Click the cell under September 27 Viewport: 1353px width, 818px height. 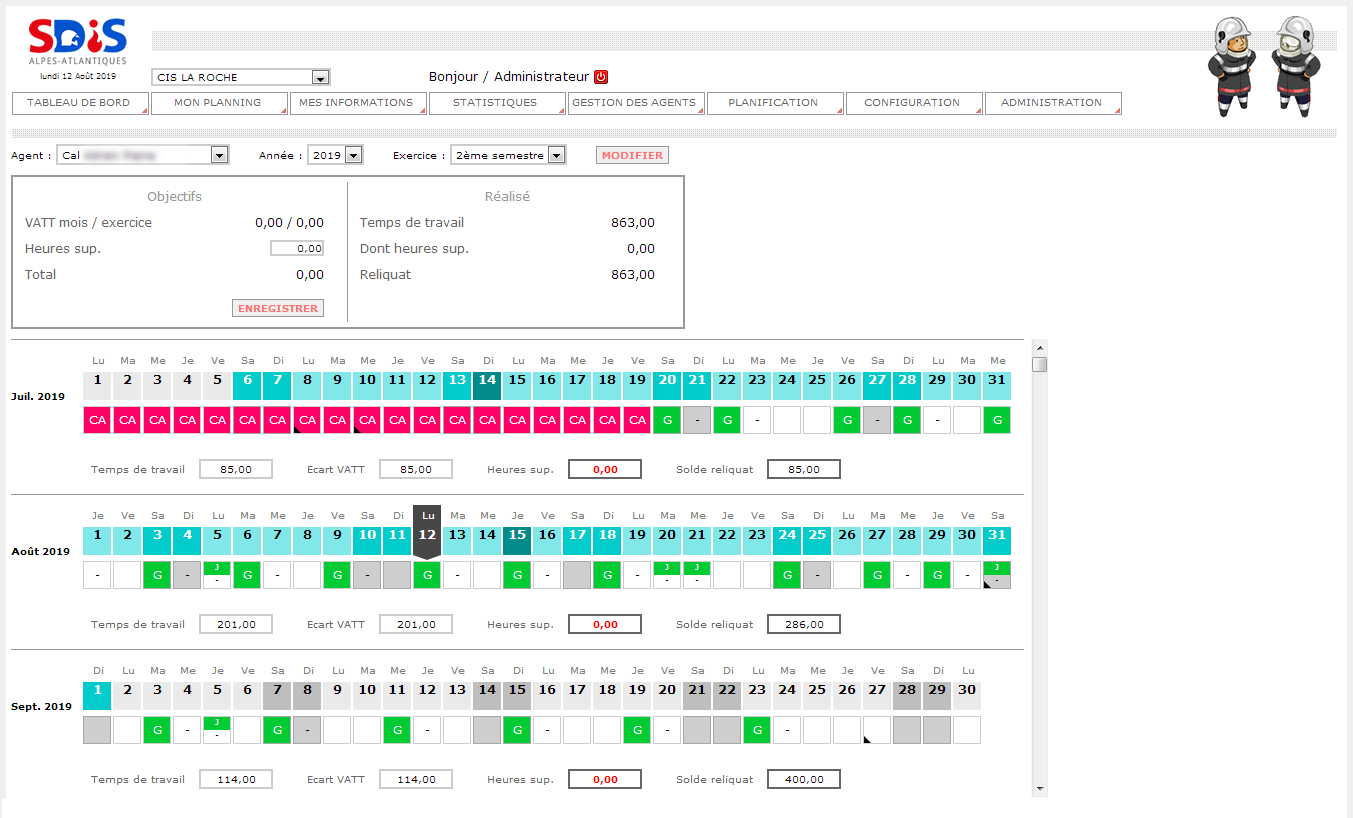coord(877,730)
